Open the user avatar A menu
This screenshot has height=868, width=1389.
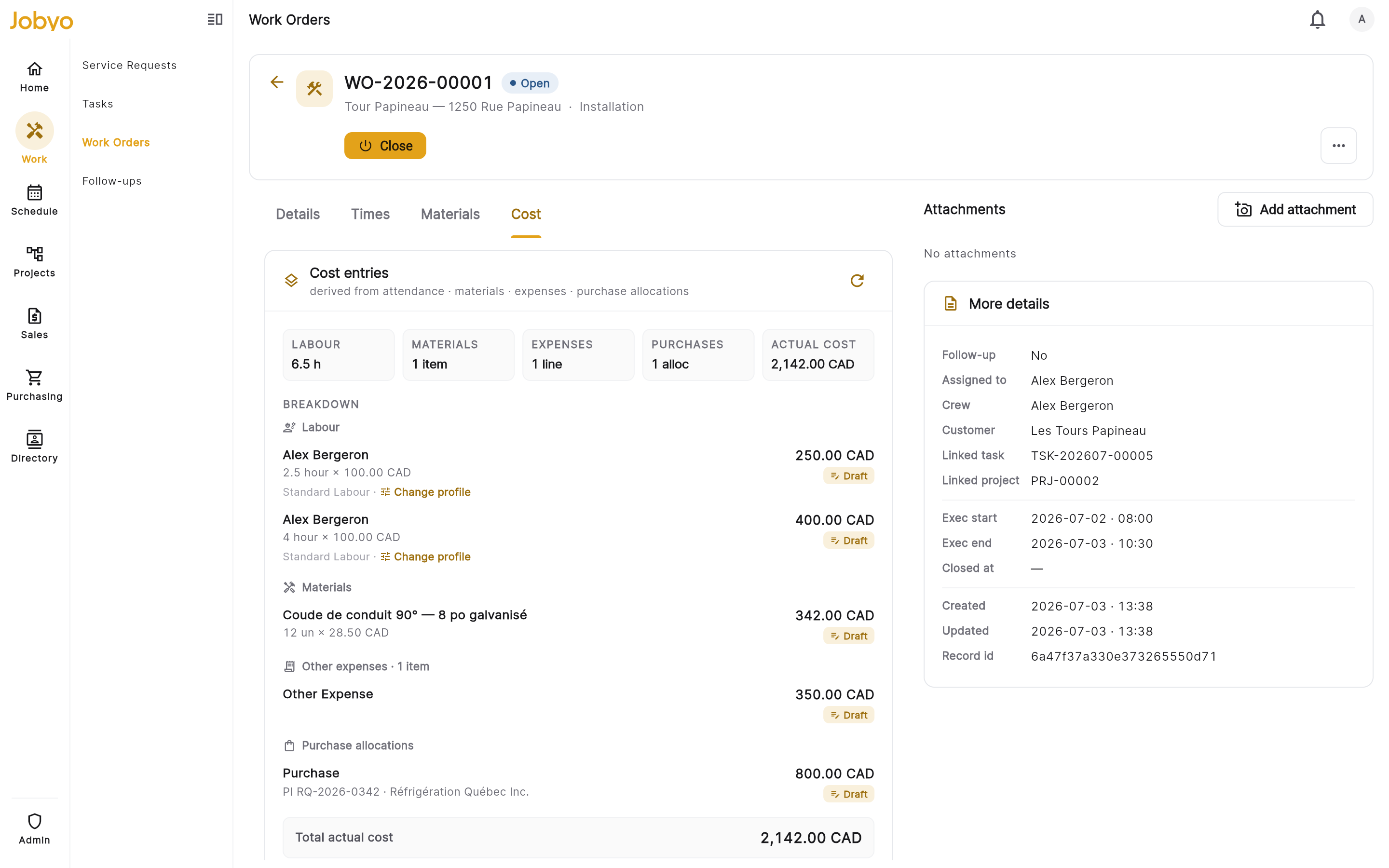pos(1362,19)
